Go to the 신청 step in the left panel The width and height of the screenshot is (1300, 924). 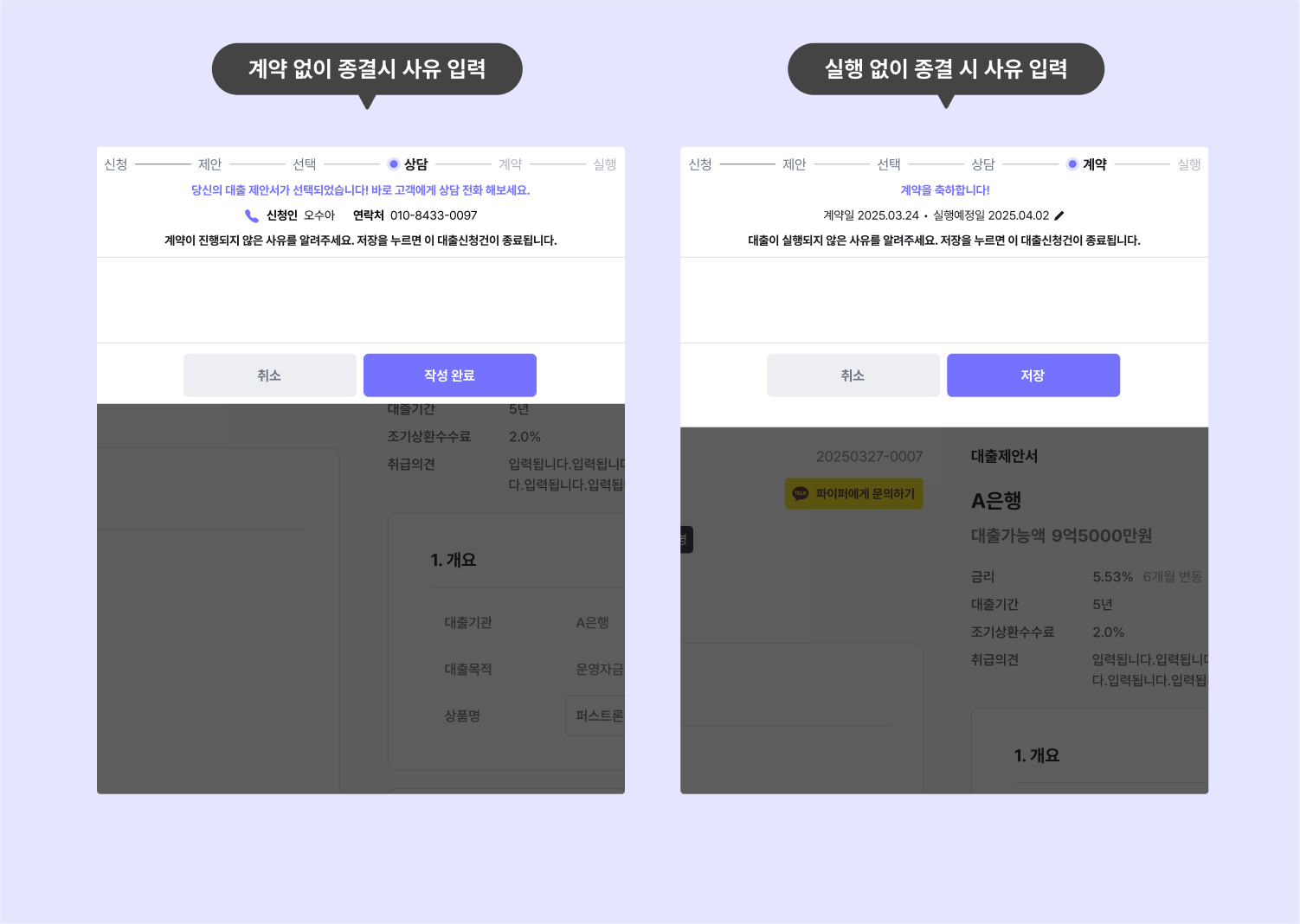pos(116,164)
